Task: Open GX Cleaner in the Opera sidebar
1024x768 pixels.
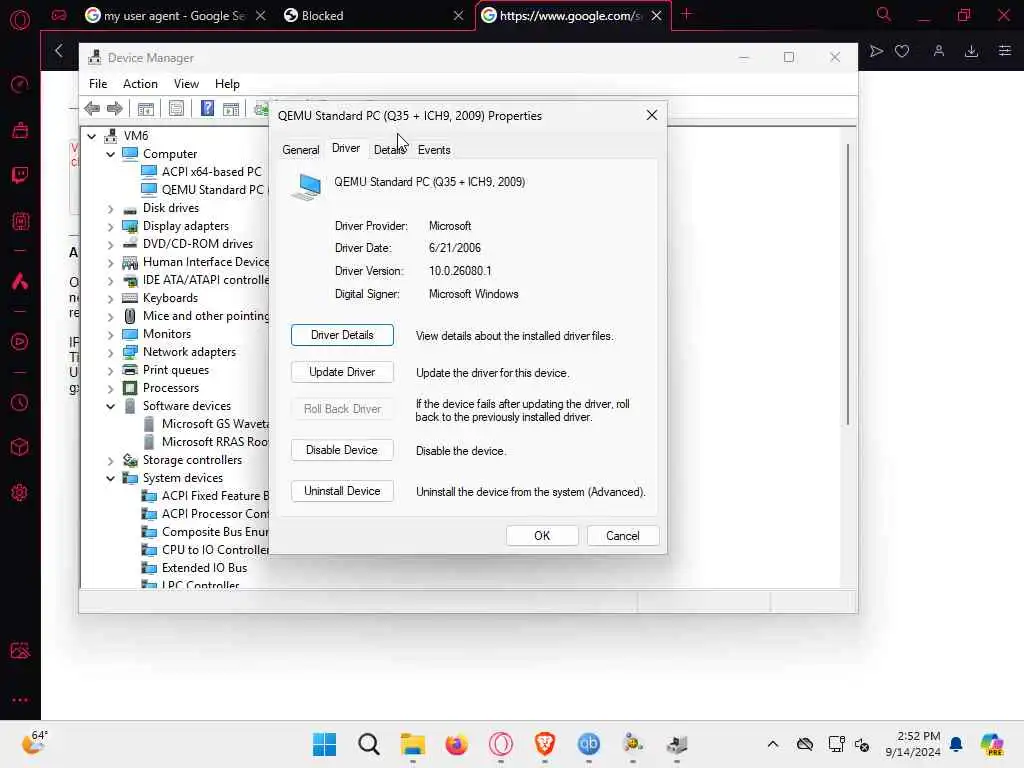Action: point(20,130)
